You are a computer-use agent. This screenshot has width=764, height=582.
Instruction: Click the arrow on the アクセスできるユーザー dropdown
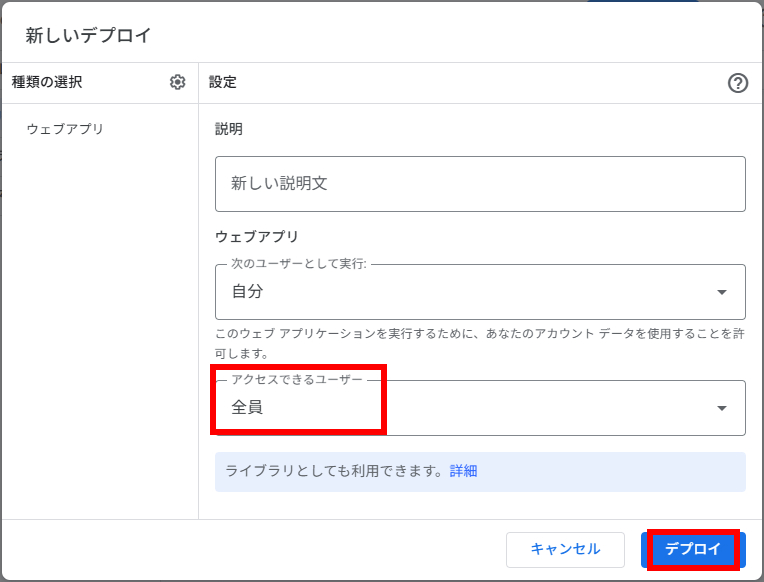pyautogui.click(x=722, y=408)
